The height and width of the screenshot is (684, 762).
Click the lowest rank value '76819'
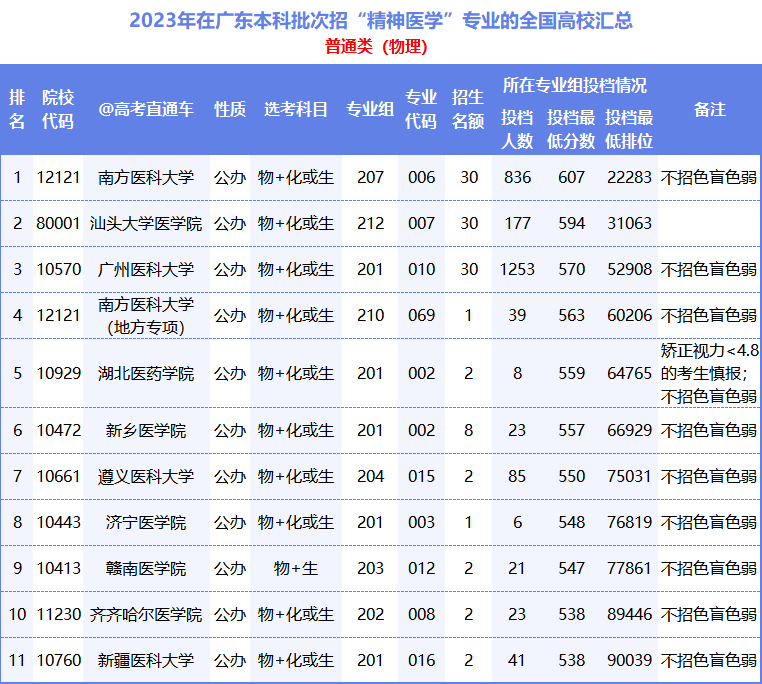tap(629, 523)
